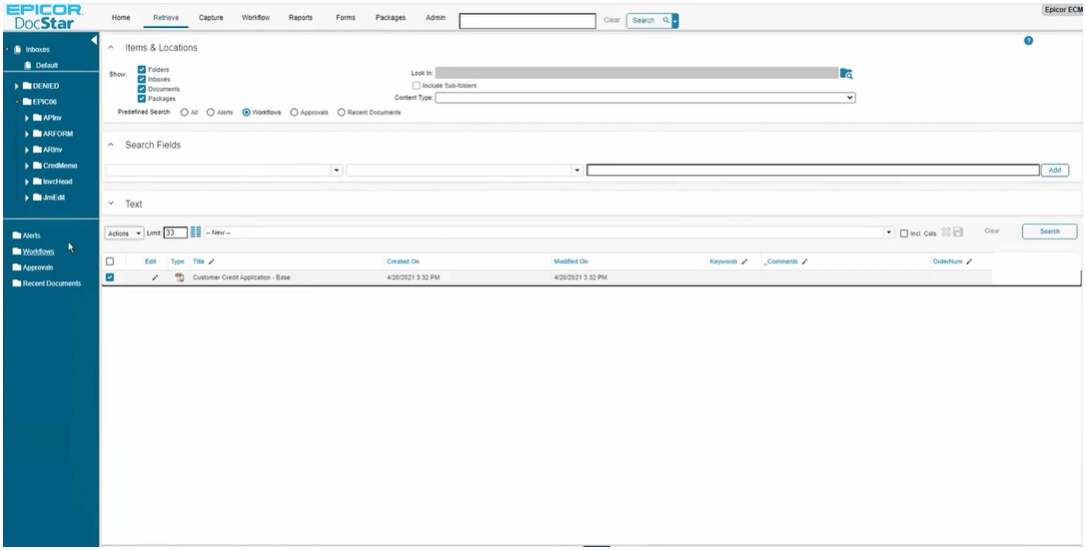Click the magnifier icon in top Search button
Image resolution: width=1086 pixels, height=550 pixels.
[x=666, y=21]
